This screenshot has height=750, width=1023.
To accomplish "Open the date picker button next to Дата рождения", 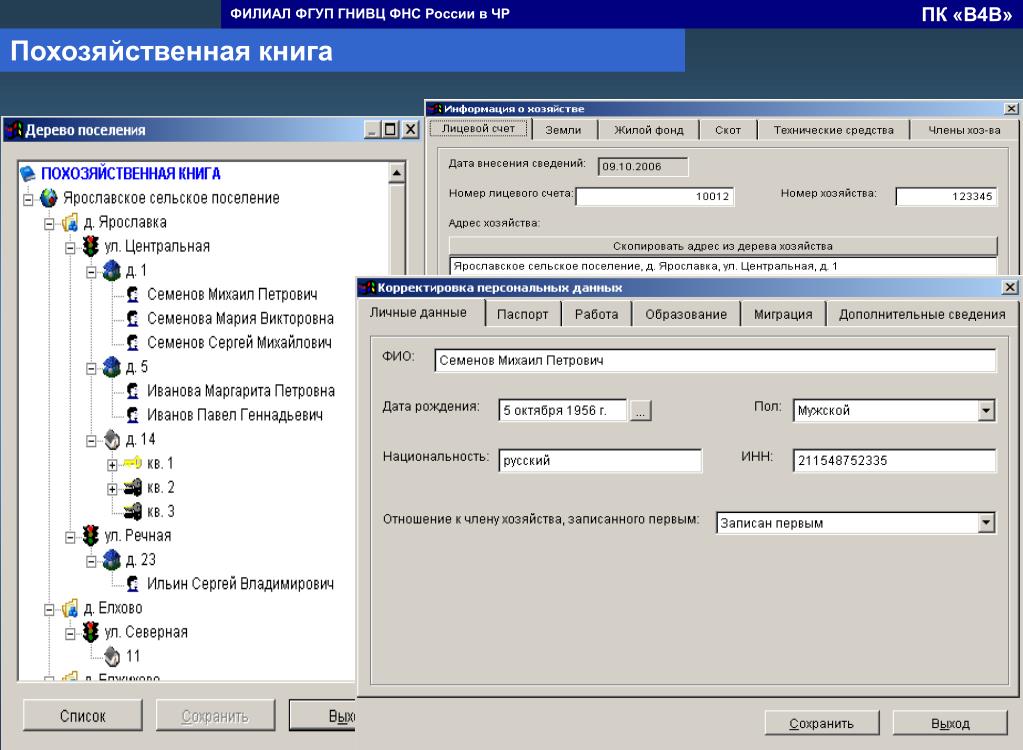I will [641, 411].
